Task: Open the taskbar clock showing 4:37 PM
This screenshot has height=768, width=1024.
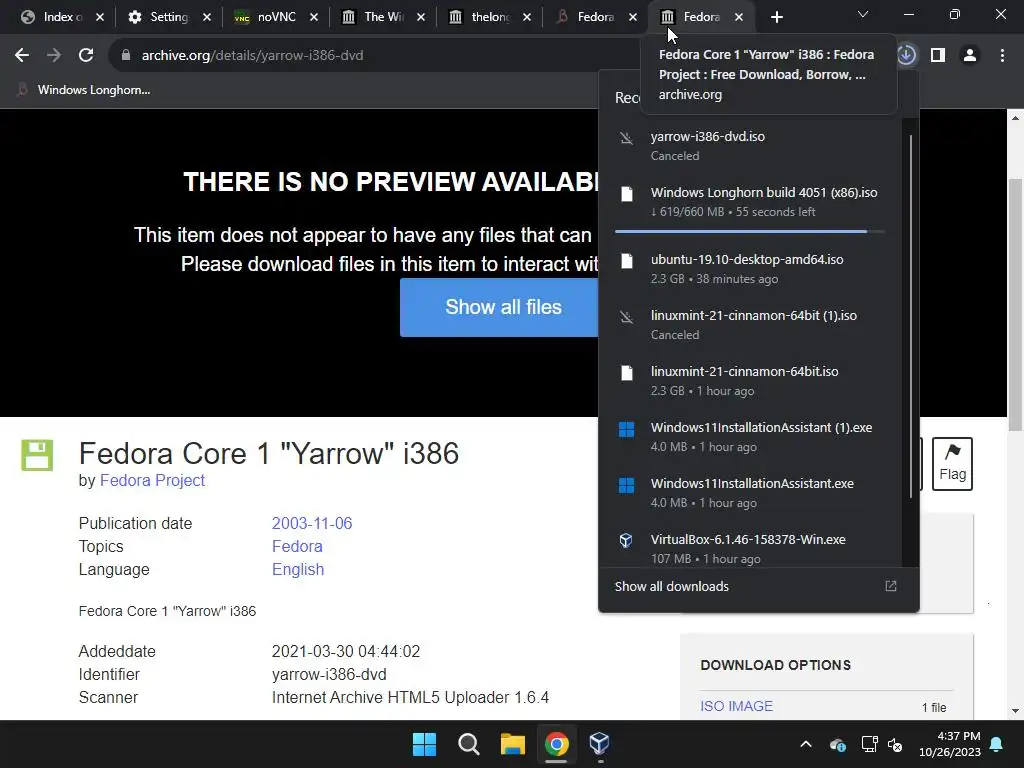Action: tap(950, 744)
